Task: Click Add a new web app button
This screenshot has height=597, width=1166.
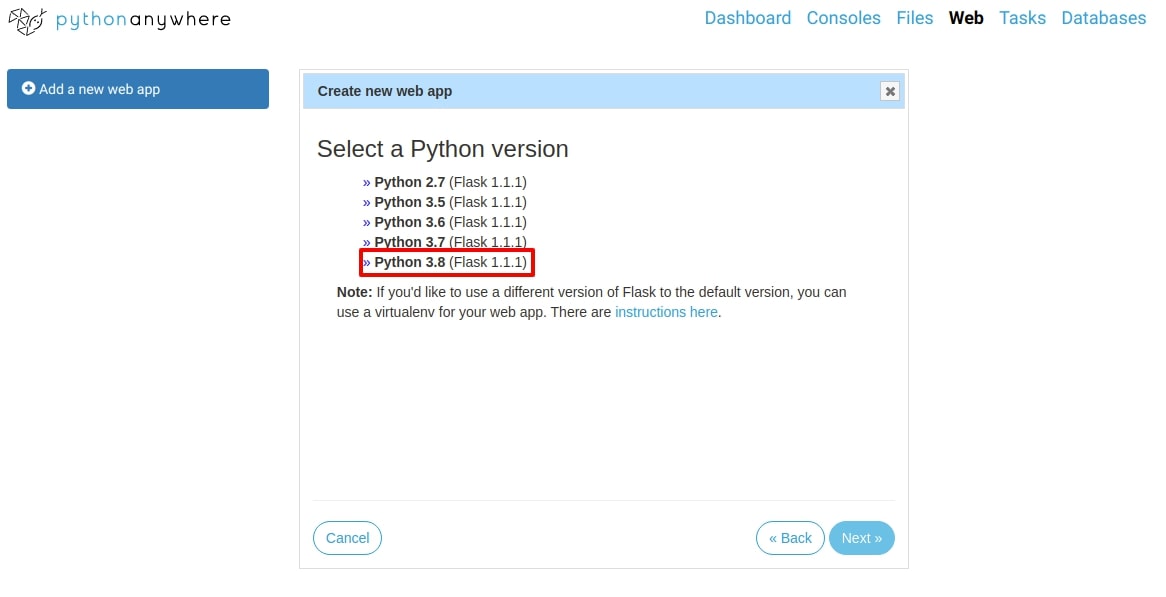Action: pyautogui.click(x=138, y=89)
